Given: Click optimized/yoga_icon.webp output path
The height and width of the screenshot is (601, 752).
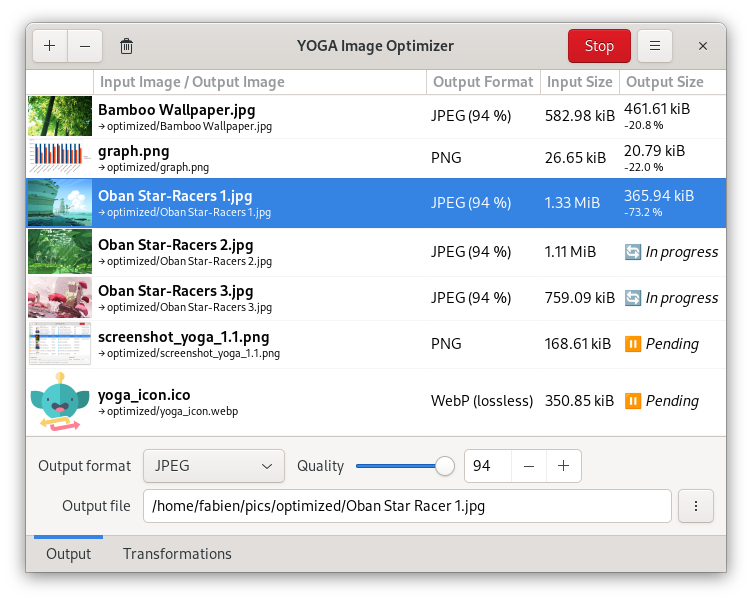Looking at the screenshot, I should (172, 412).
